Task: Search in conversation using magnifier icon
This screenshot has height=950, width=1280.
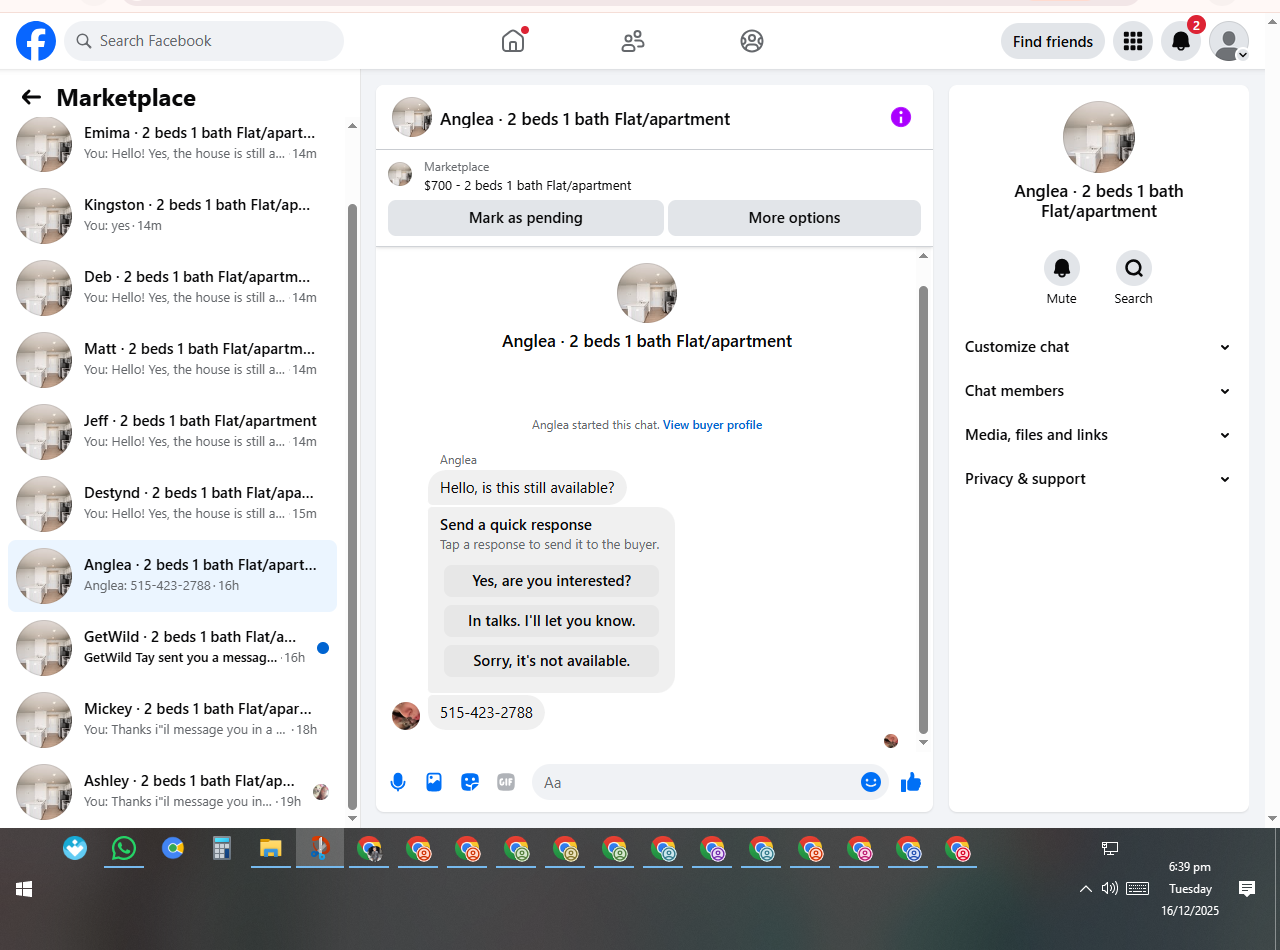Action: (x=1134, y=268)
